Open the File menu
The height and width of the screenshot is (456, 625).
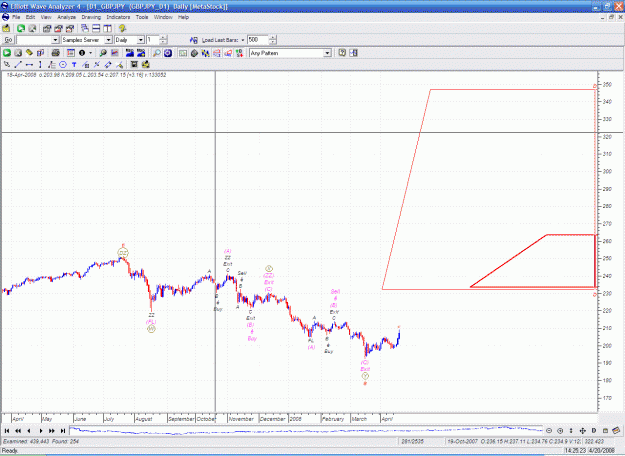16,17
